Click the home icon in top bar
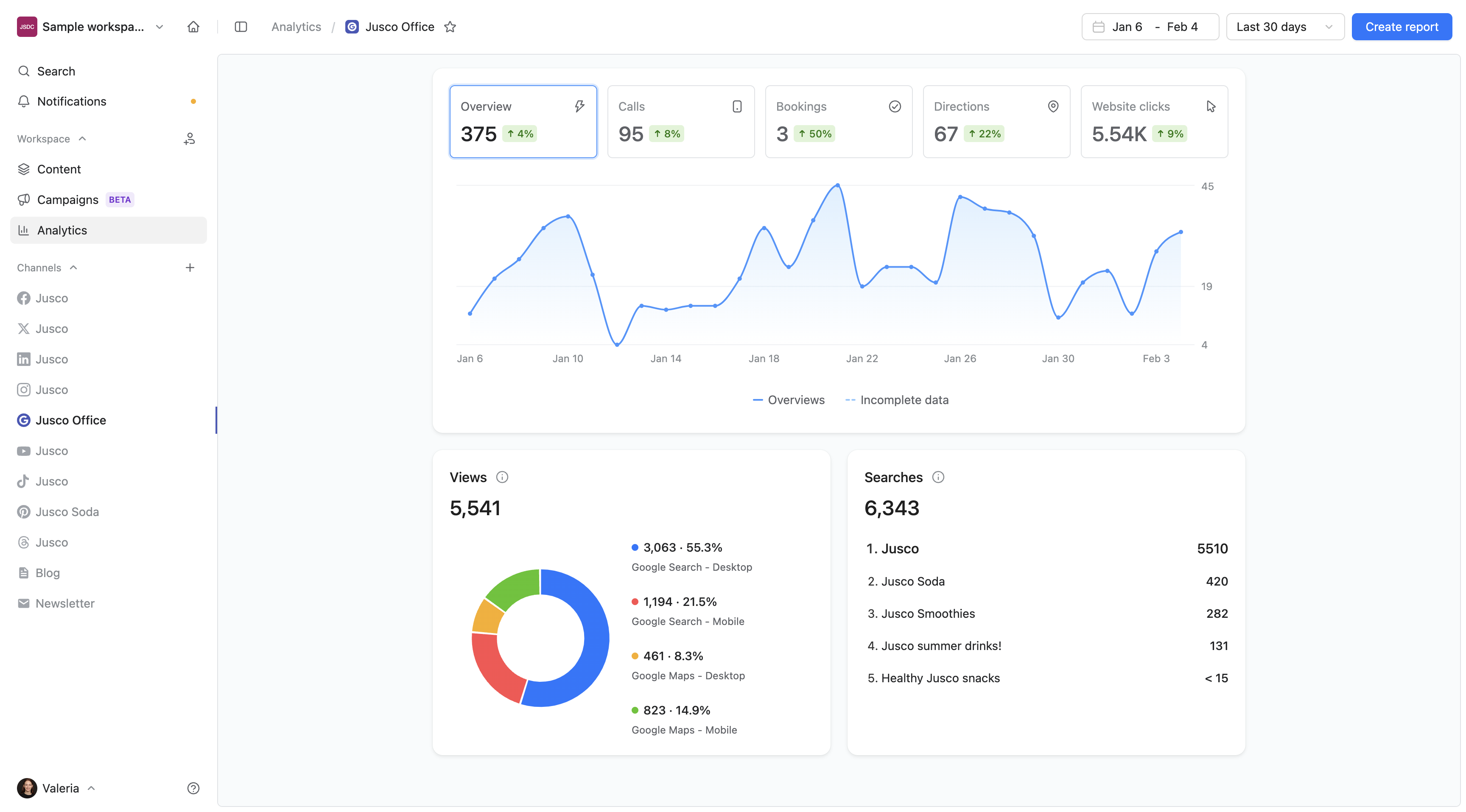The width and height of the screenshot is (1466, 812). pyautogui.click(x=193, y=27)
